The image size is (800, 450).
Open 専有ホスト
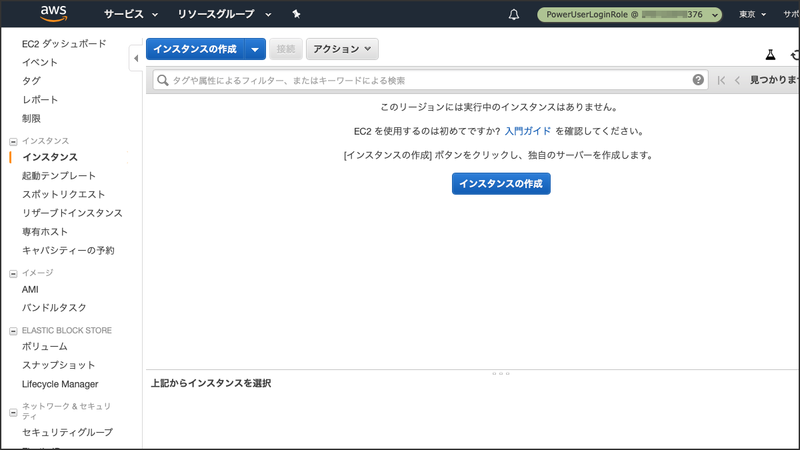point(45,232)
